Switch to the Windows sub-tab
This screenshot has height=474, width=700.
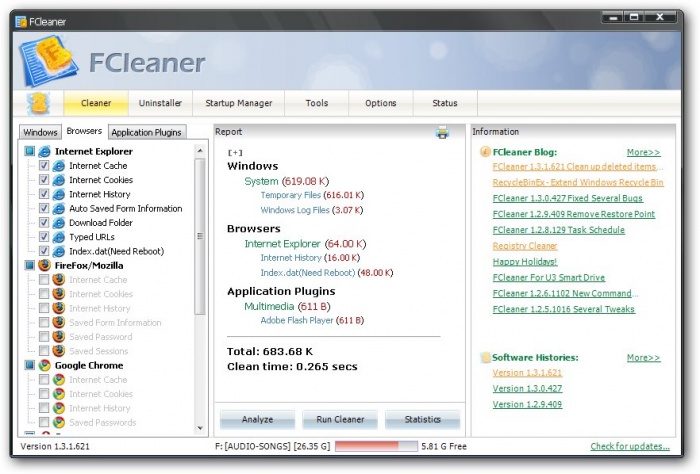point(40,133)
